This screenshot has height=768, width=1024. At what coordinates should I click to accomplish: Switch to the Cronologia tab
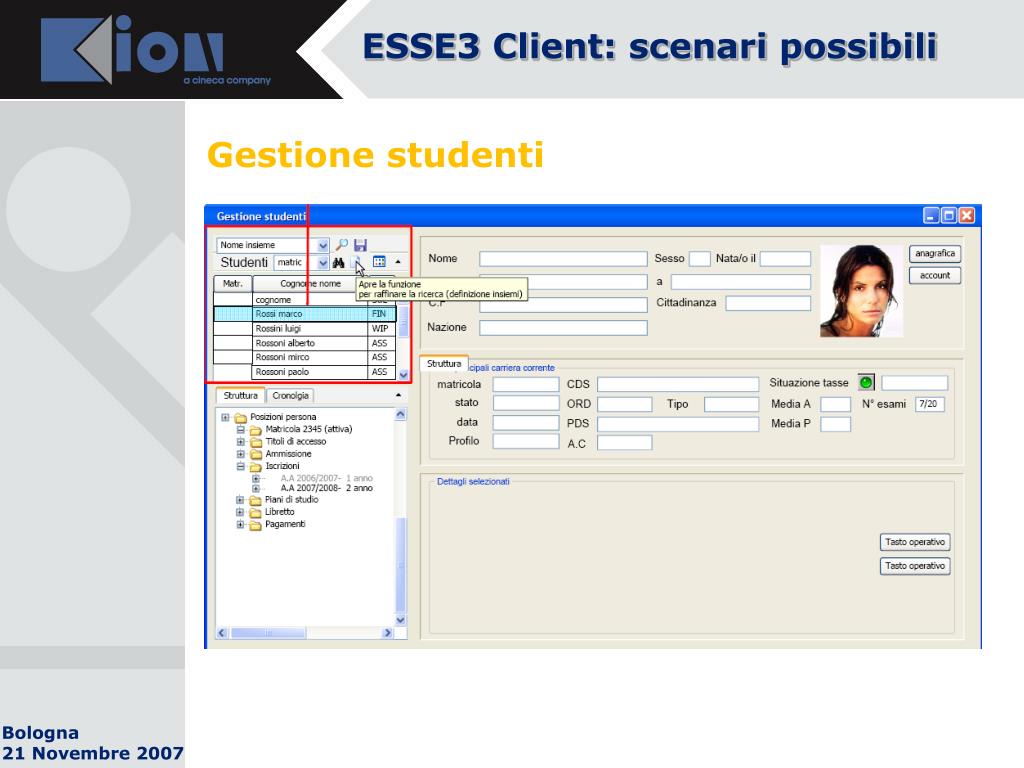(x=291, y=396)
